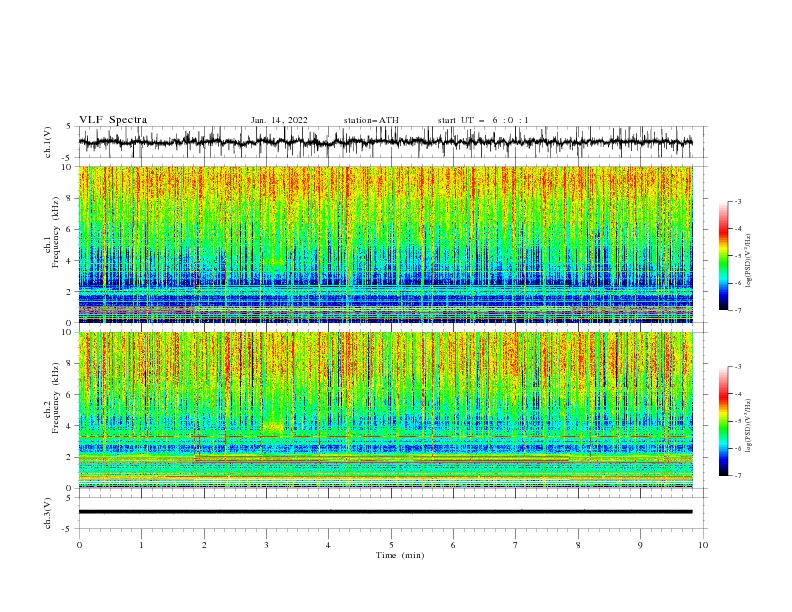Click the log(PSD) label beside ch.2 color bar
This screenshot has height=612, width=792.
(749, 426)
